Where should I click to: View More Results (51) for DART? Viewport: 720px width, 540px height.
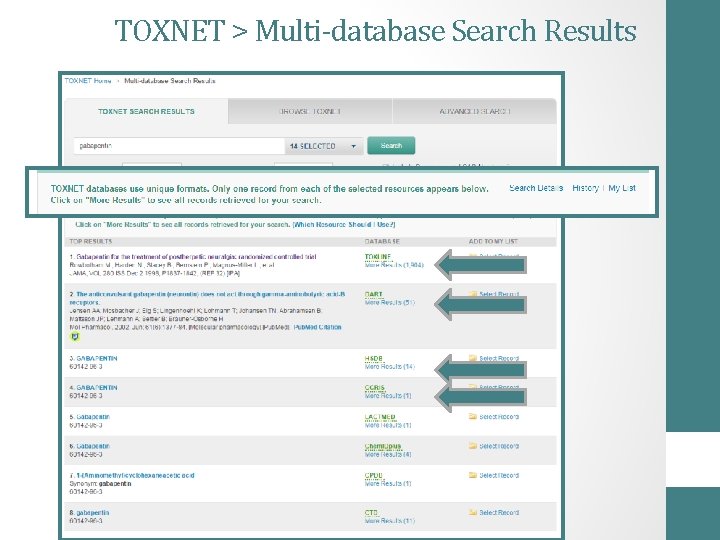click(x=389, y=303)
